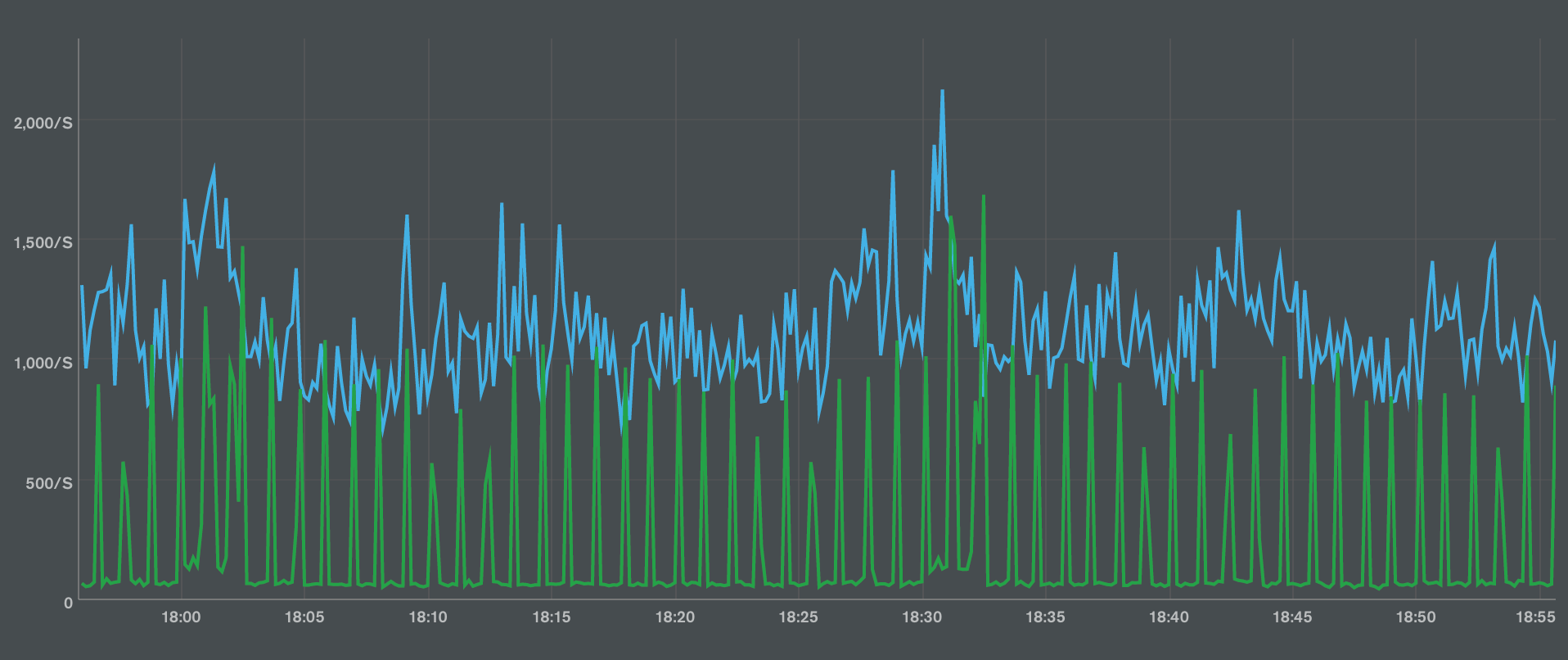1568x660 pixels.
Task: Click the 1,500/S y-axis label
Action: tap(43, 242)
